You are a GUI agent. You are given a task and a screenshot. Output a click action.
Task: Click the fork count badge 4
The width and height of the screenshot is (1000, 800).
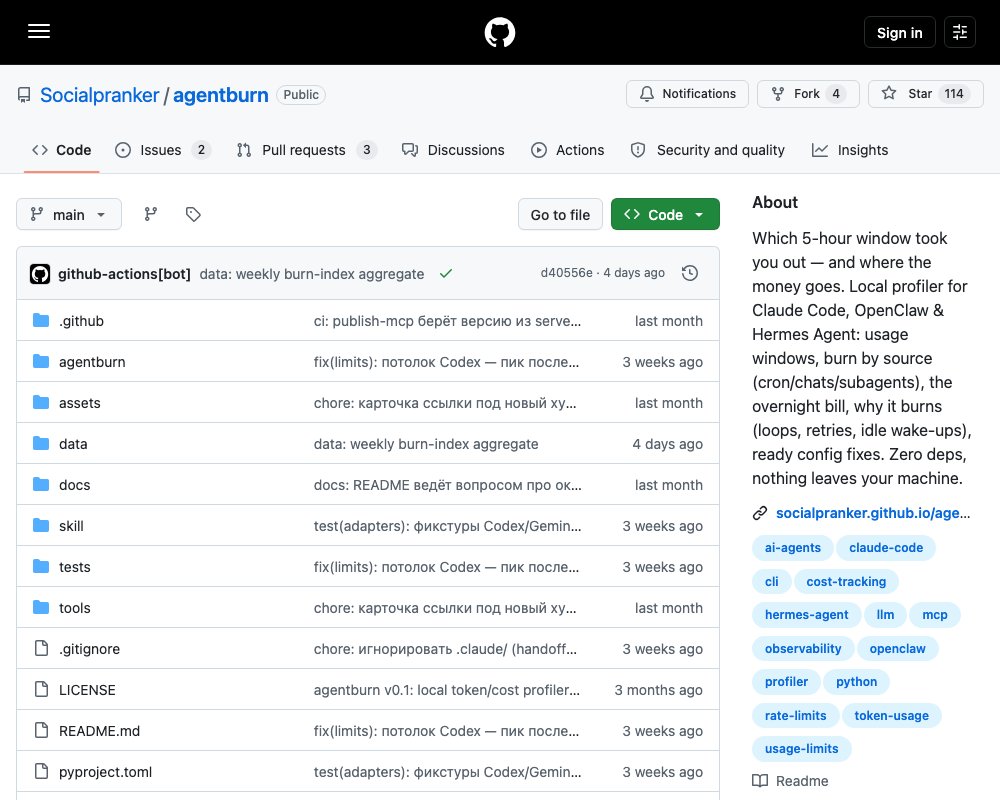(x=835, y=94)
